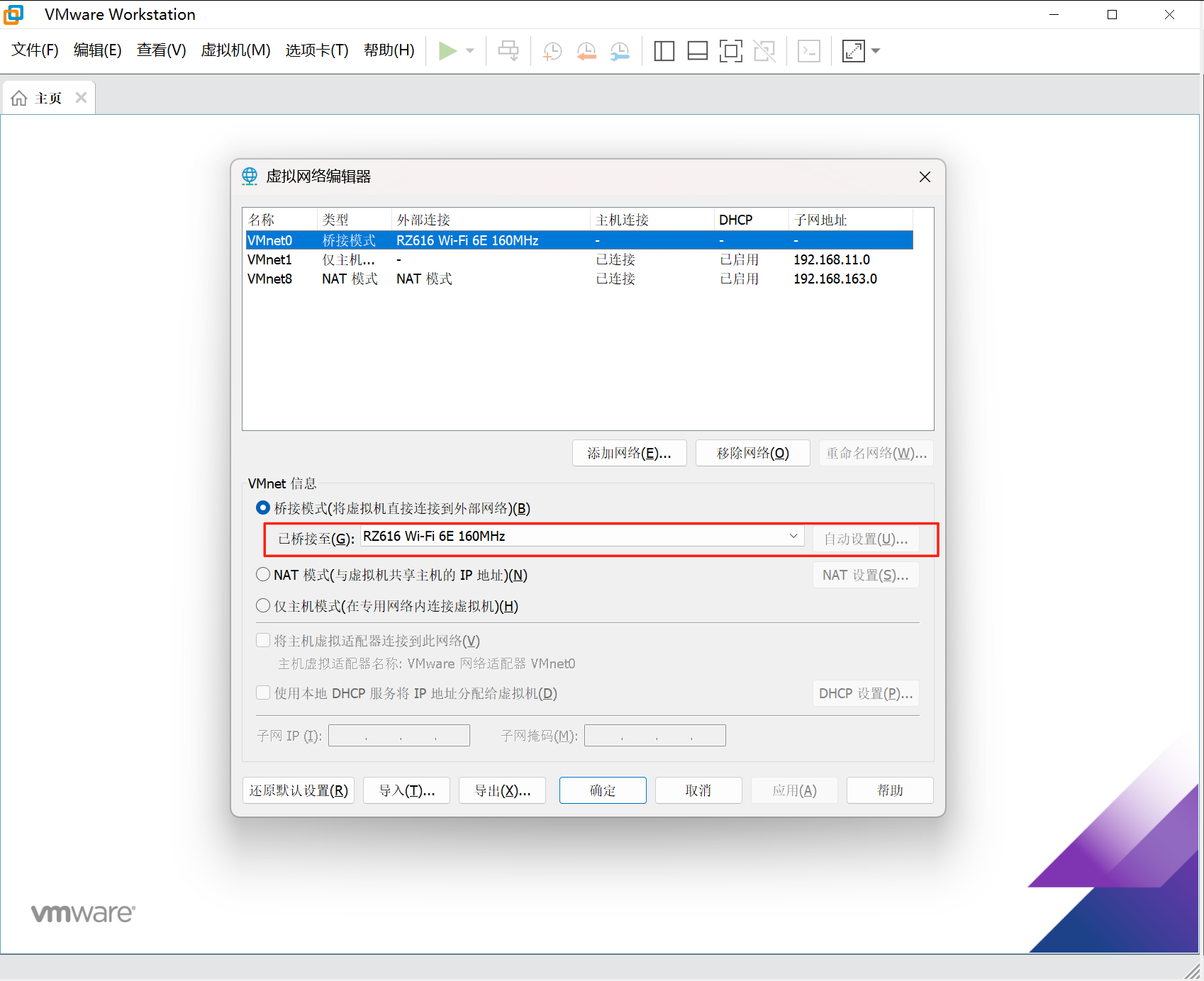Image resolution: width=1204 pixels, height=981 pixels.
Task: Click the 帮助 button in the dialog
Action: 890,790
